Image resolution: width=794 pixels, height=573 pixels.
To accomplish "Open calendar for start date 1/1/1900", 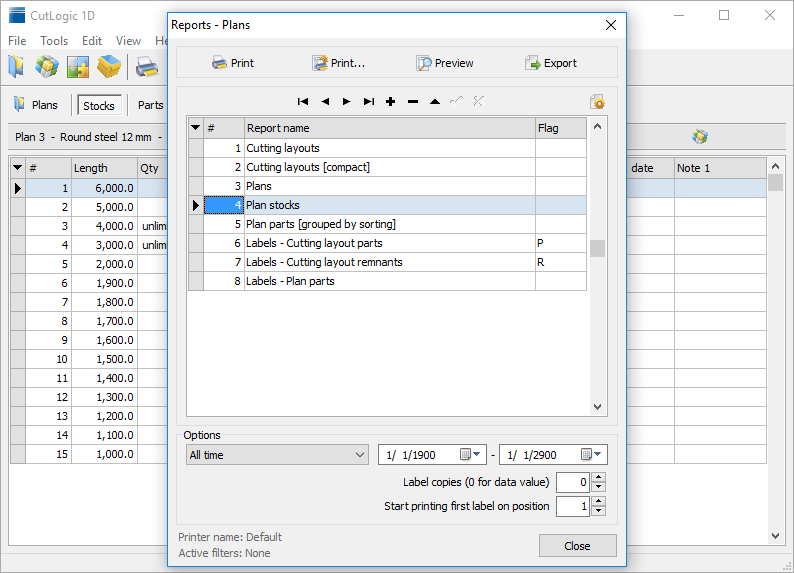I will click(470, 454).
